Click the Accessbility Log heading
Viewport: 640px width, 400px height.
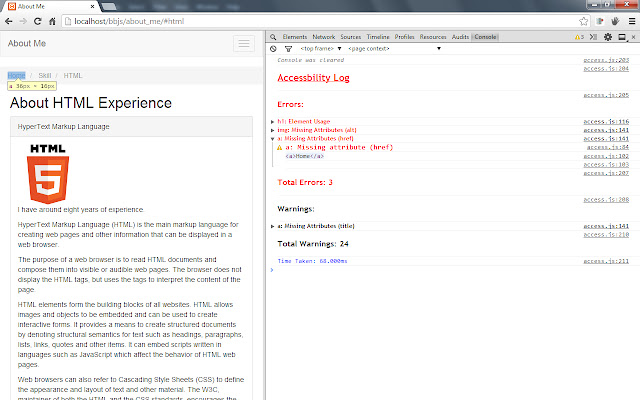click(x=313, y=78)
